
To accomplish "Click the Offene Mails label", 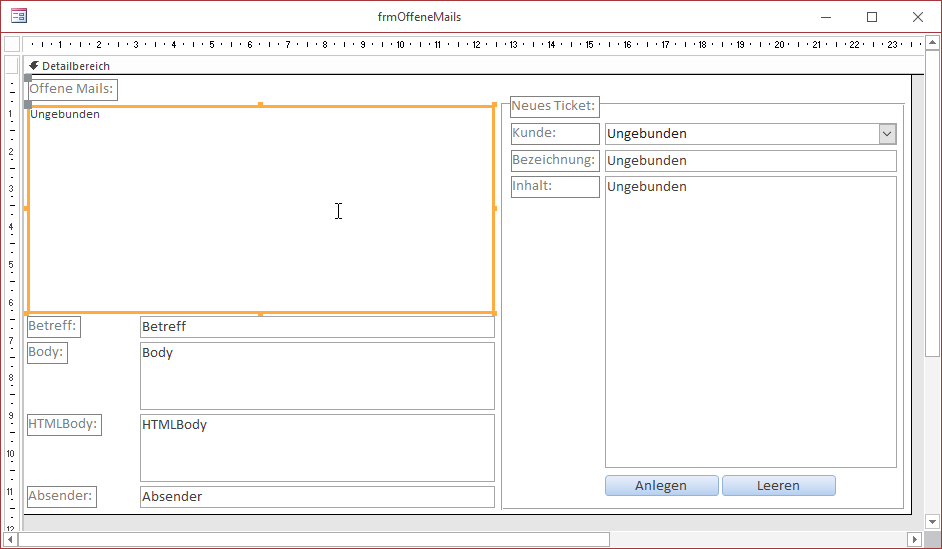I will pos(71,90).
